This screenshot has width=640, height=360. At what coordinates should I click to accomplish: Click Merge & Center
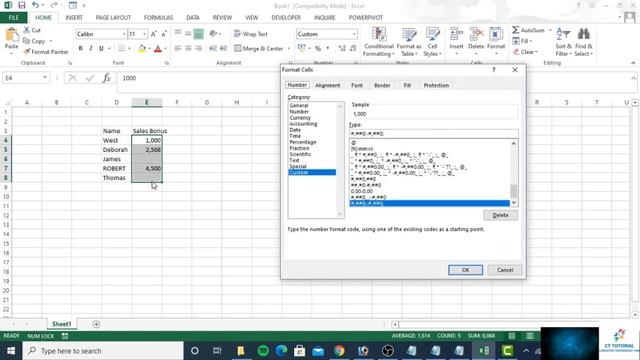258,48
